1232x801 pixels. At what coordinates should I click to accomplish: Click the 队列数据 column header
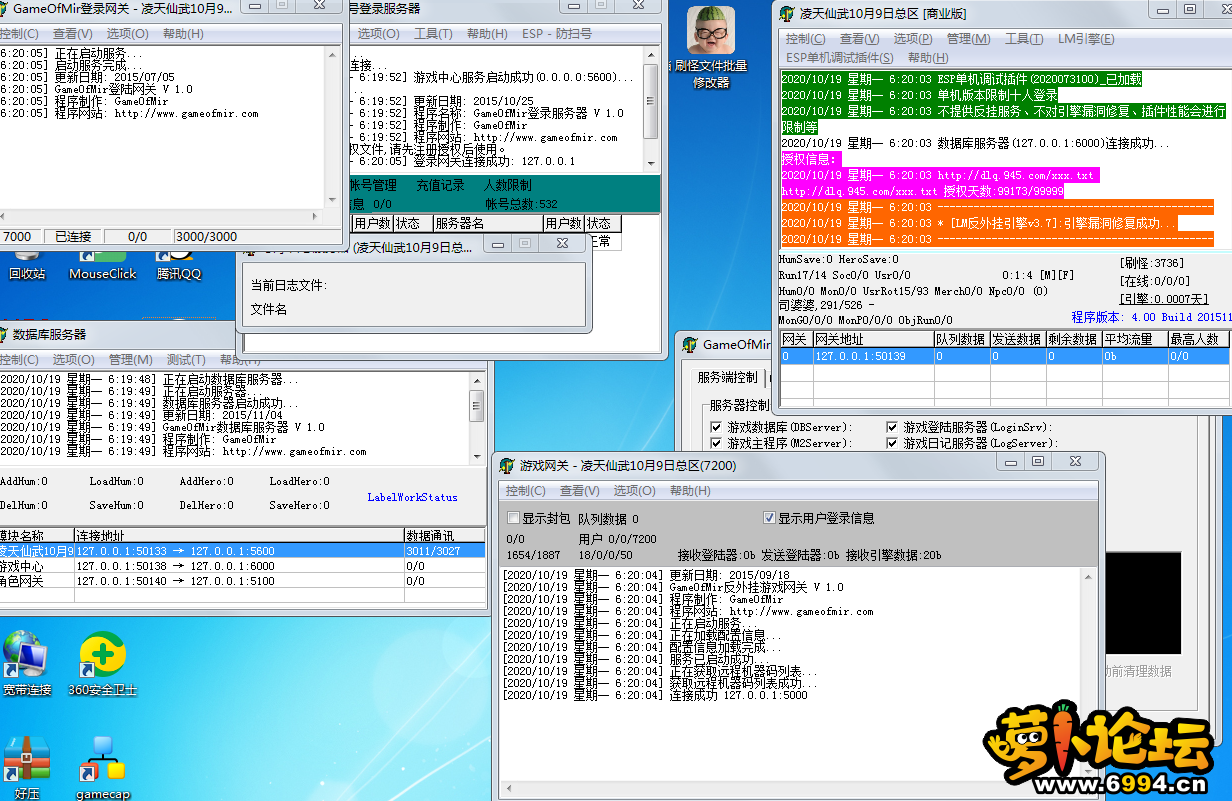click(x=961, y=340)
